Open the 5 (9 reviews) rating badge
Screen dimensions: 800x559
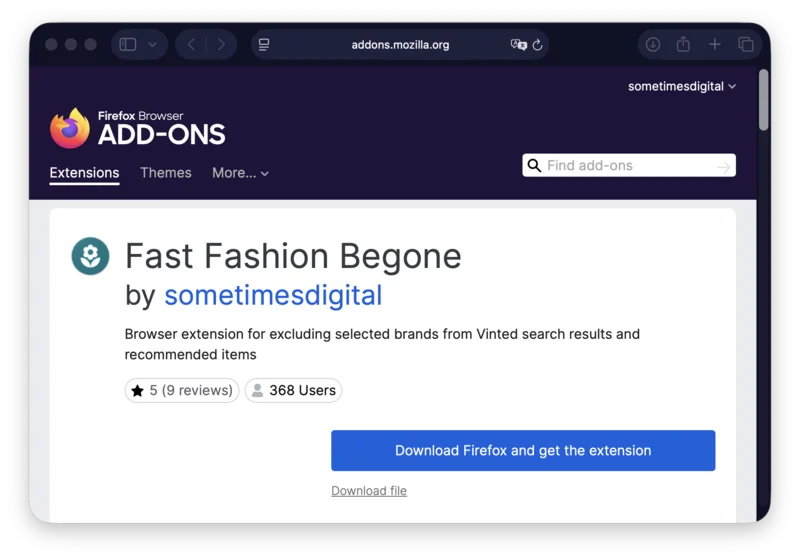182,390
